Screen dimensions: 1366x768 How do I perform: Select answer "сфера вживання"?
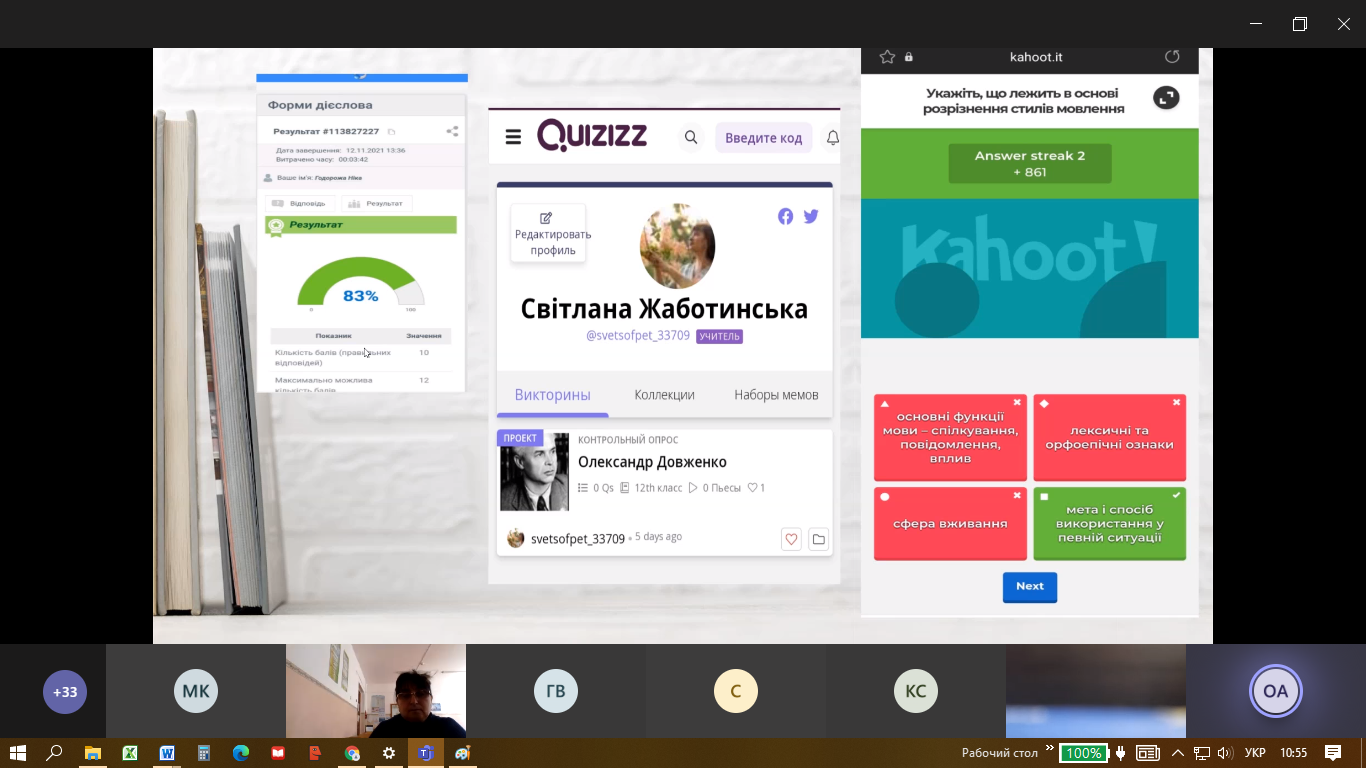pyautogui.click(x=950, y=524)
